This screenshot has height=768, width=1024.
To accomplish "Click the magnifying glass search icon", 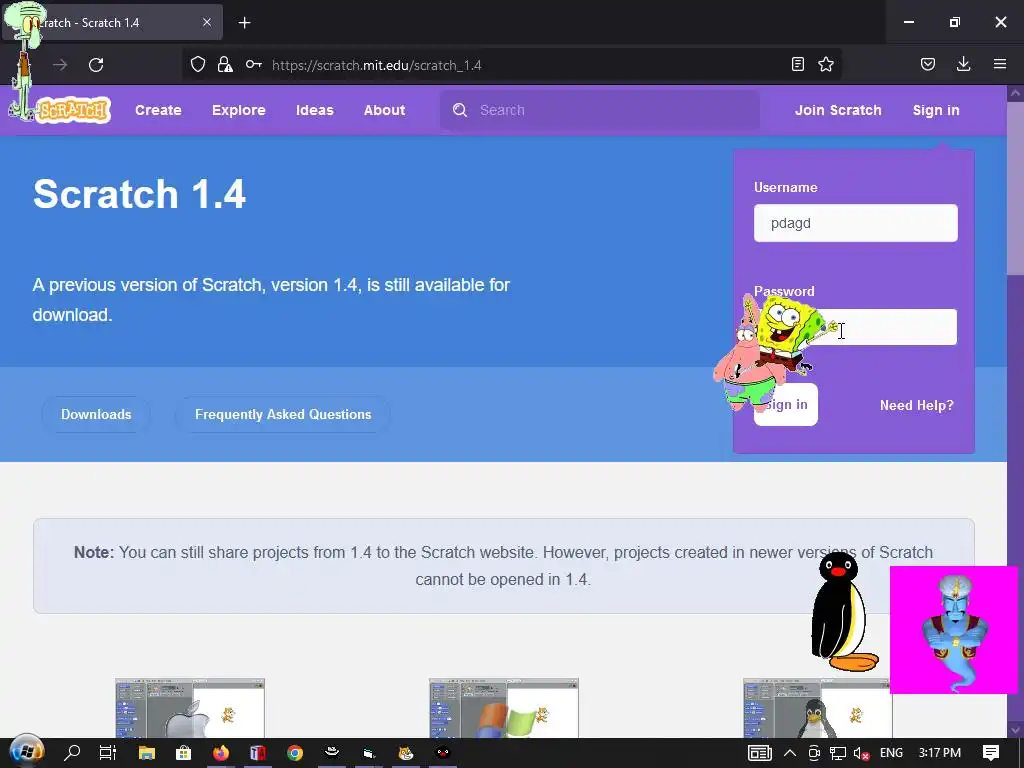I will [x=460, y=110].
